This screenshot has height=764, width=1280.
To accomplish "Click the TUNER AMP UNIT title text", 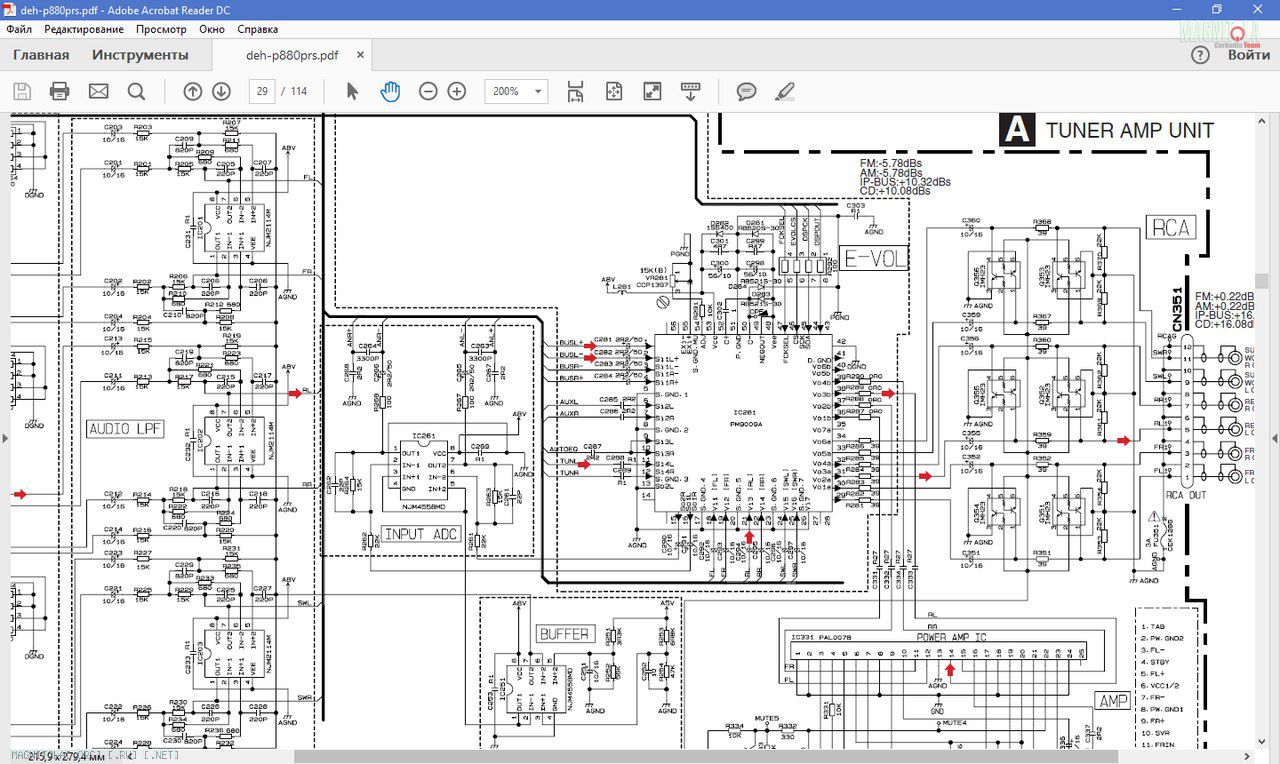I will click(x=1130, y=130).
